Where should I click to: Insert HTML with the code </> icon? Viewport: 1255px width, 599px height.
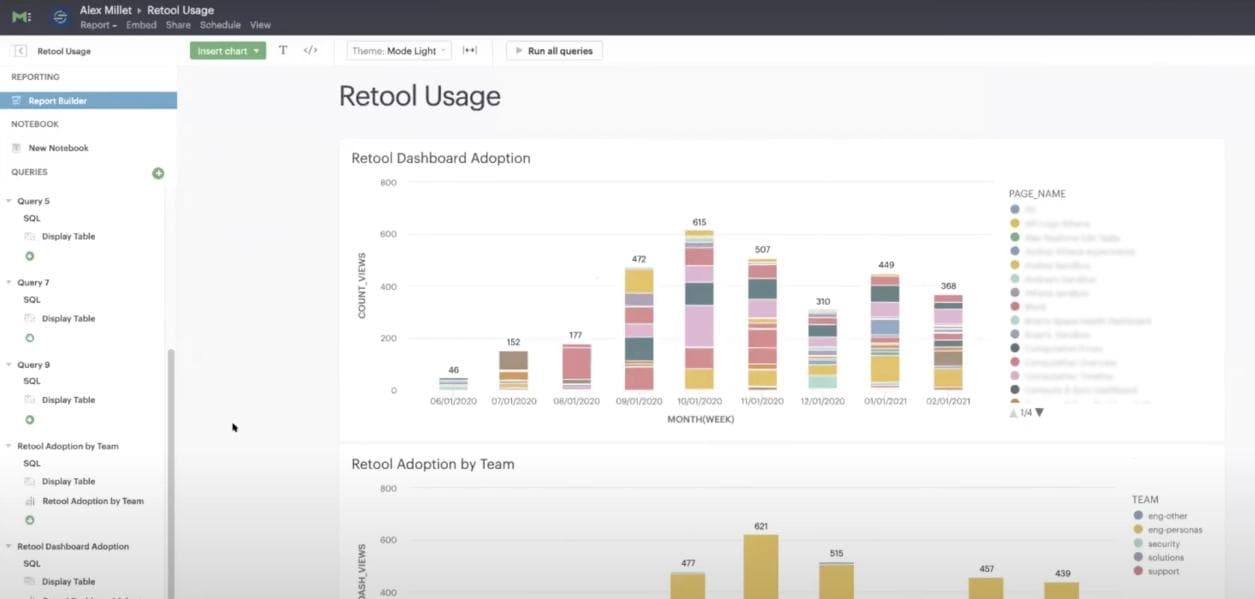(x=309, y=49)
